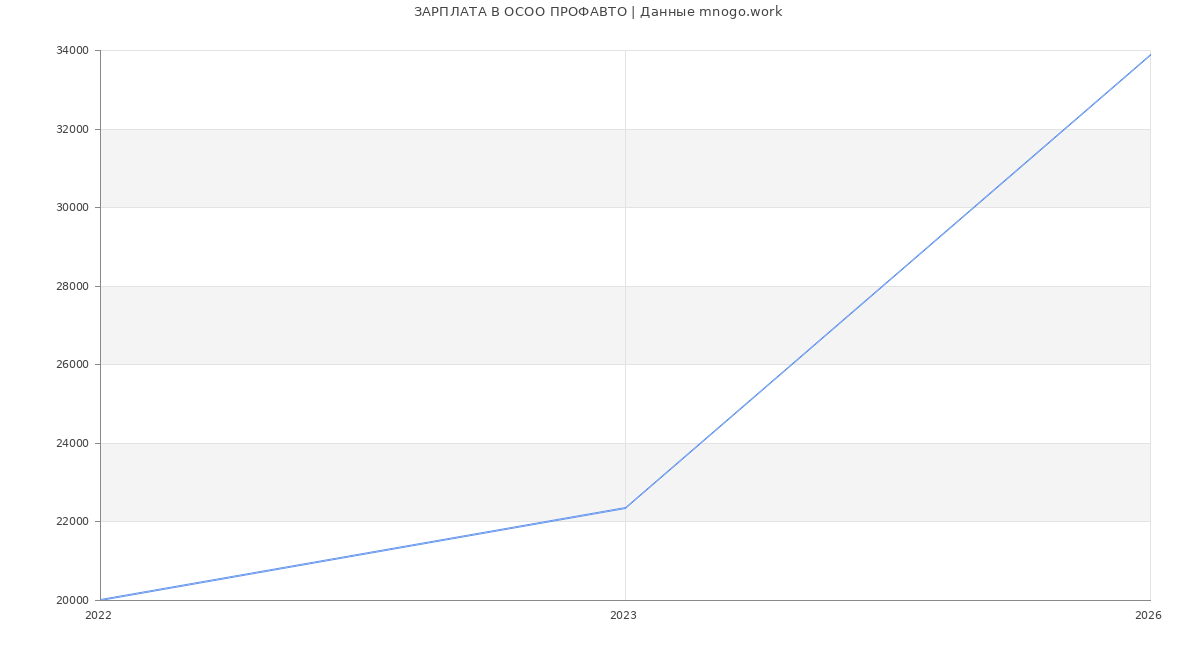Click the line's end point at 2026
This screenshot has width=1200, height=650.
[x=1150, y=54]
